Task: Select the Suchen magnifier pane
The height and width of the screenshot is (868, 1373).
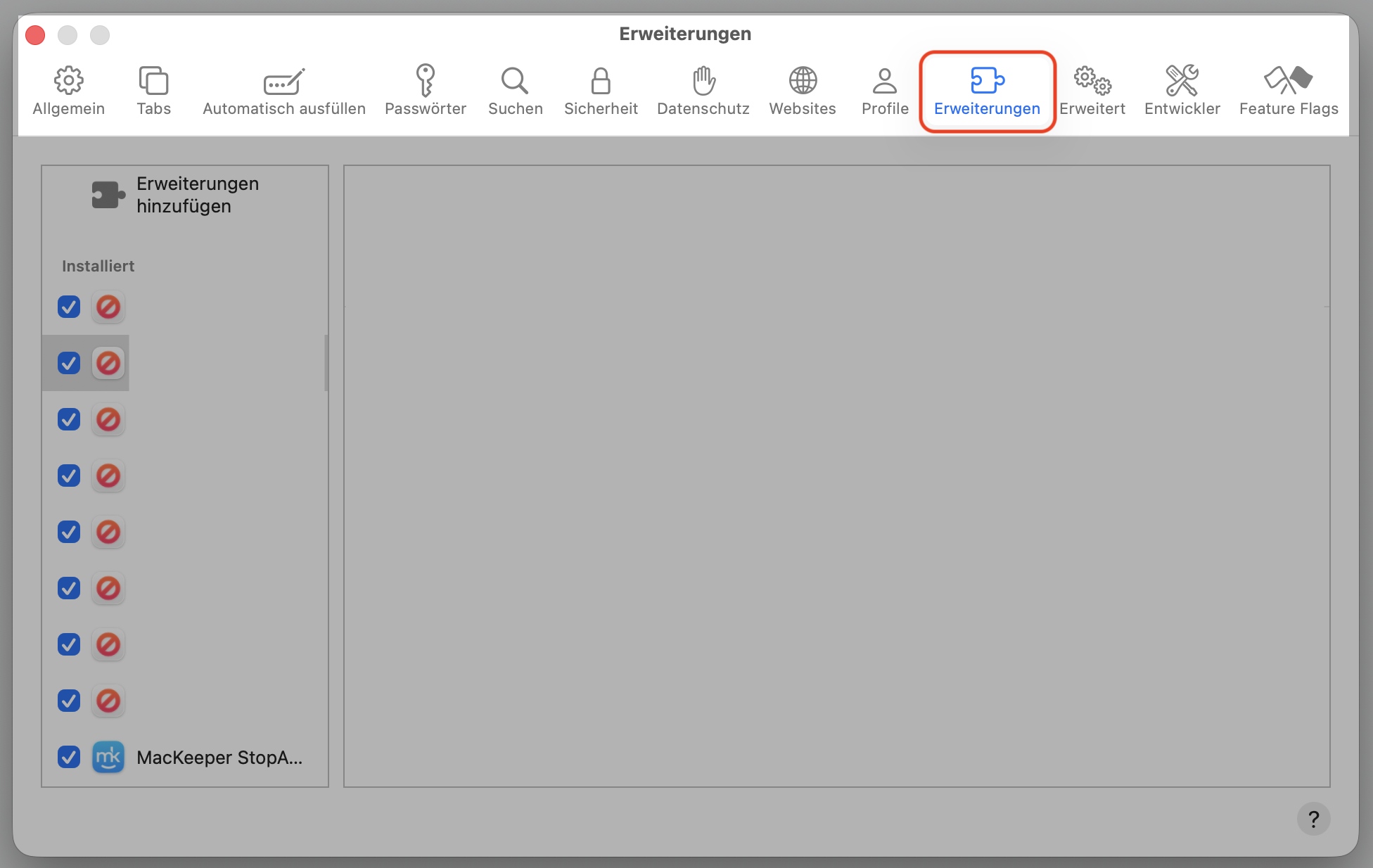Action: click(516, 91)
